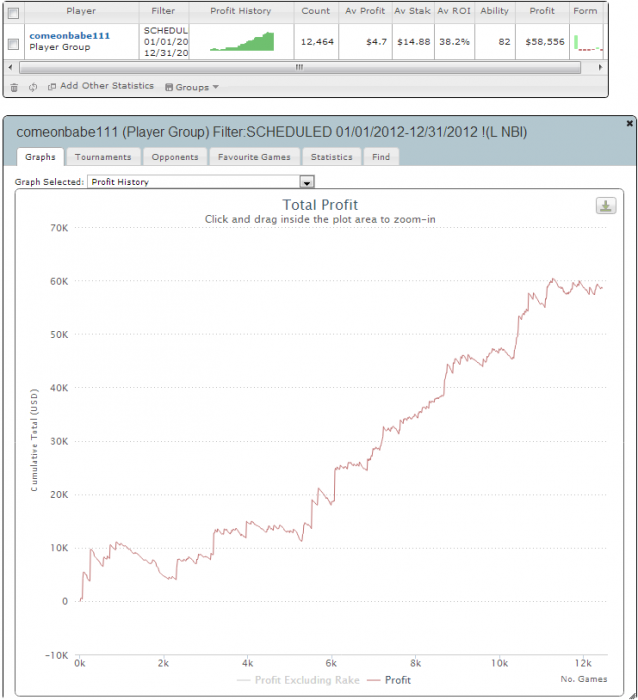
Task: Click the right scroll arrow
Action: 600,67
